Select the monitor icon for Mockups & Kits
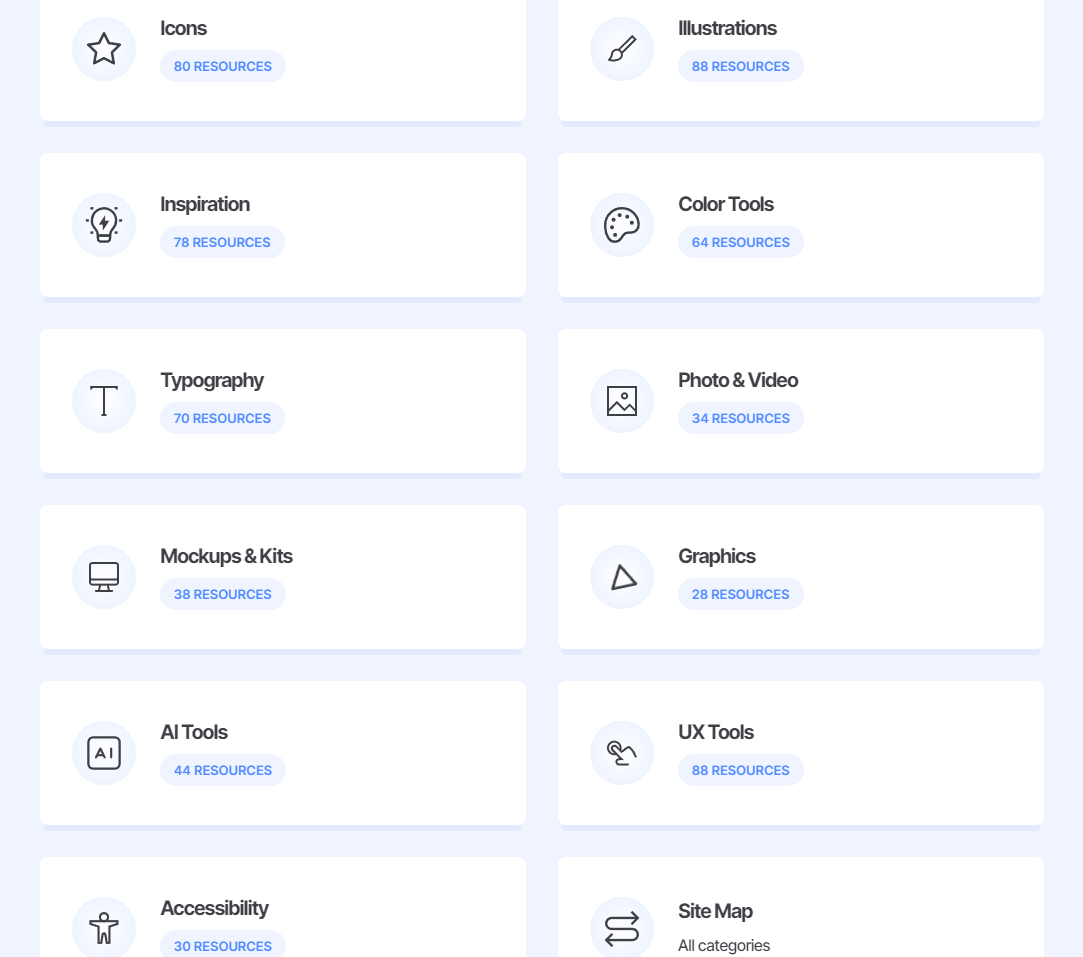 click(104, 577)
